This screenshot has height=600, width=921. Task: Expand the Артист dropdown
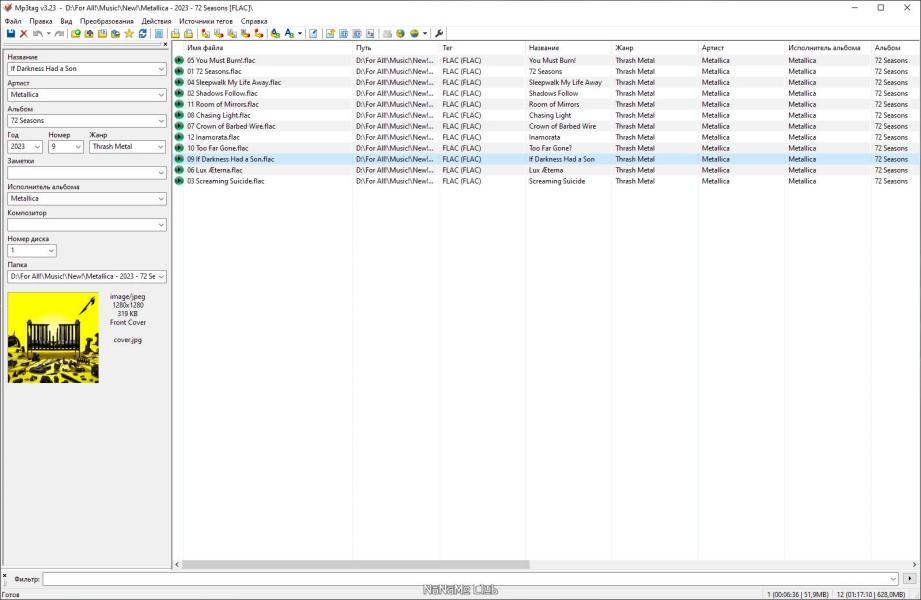pos(161,95)
